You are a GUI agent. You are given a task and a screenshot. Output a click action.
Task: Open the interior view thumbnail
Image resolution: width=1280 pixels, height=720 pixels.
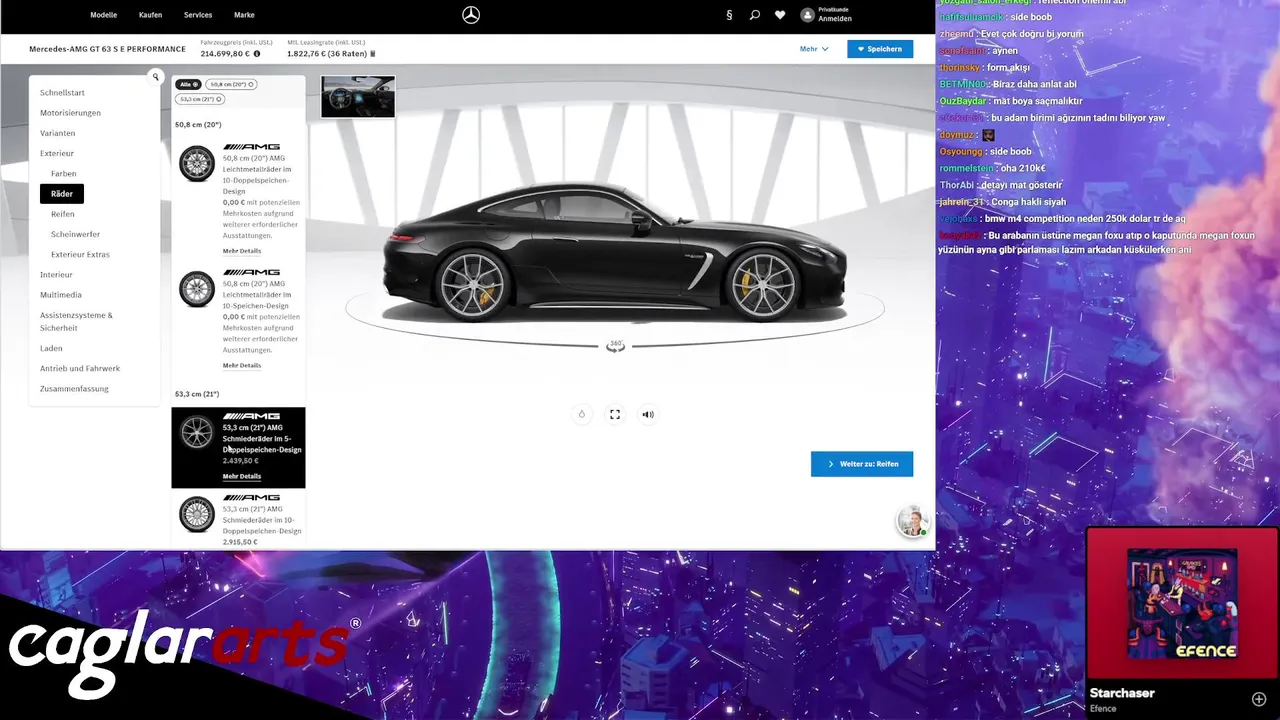tap(358, 97)
